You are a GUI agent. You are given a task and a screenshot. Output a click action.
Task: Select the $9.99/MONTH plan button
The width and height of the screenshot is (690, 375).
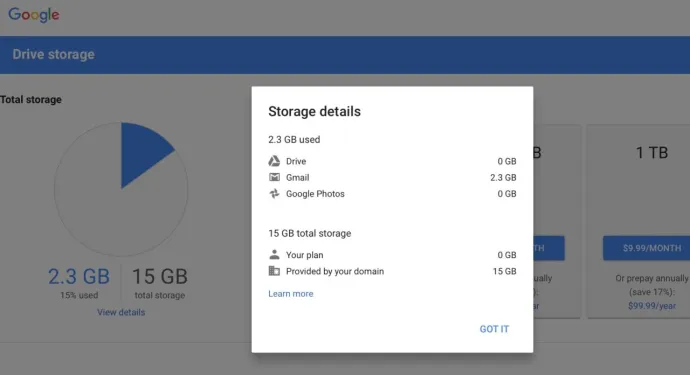pos(646,248)
